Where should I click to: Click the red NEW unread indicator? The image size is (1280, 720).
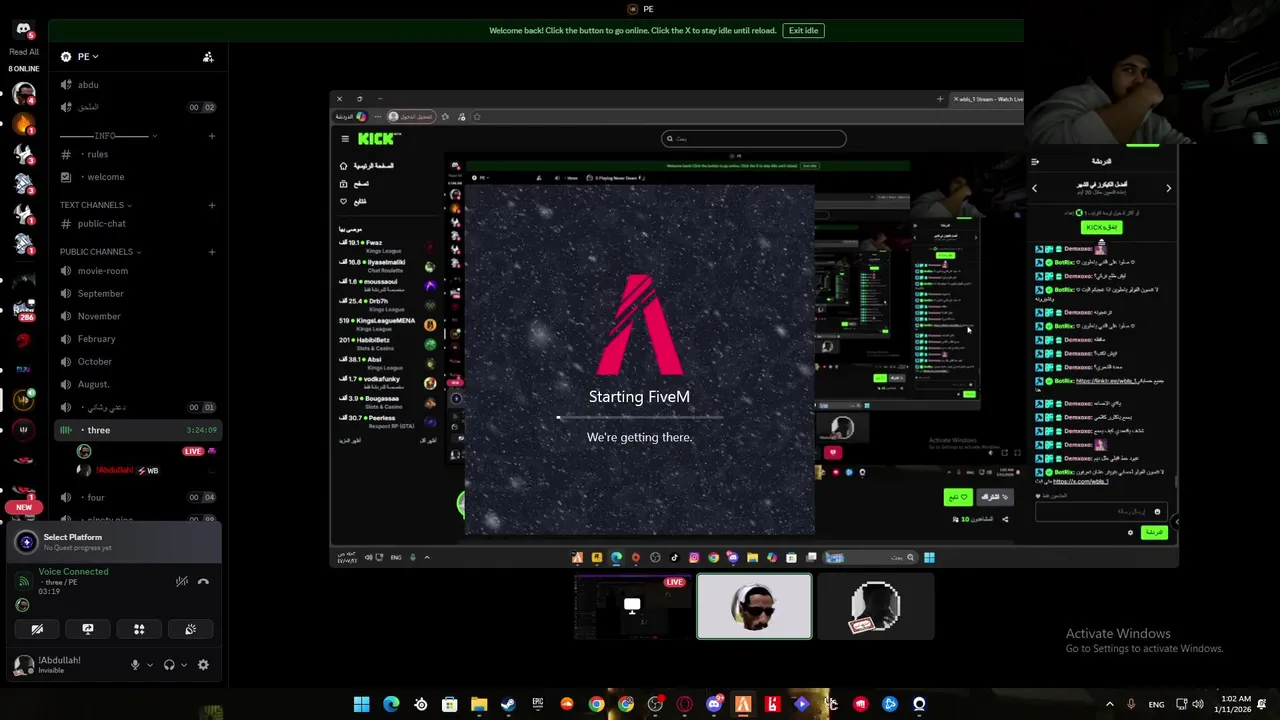[x=24, y=507]
